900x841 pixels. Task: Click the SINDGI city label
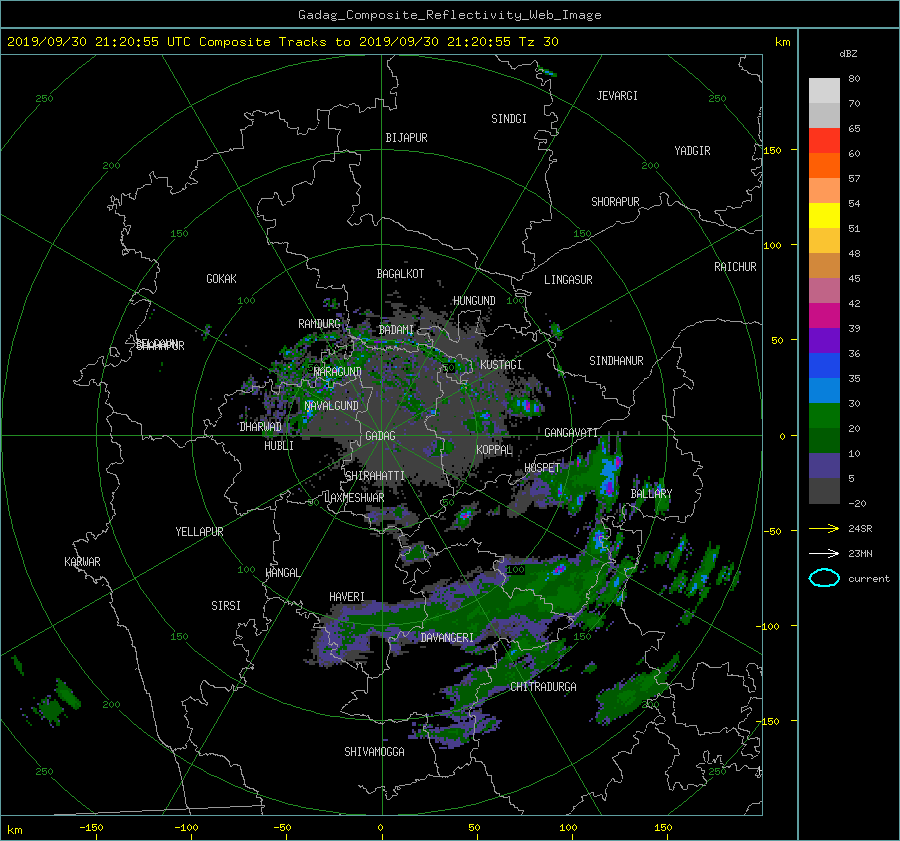[x=509, y=119]
